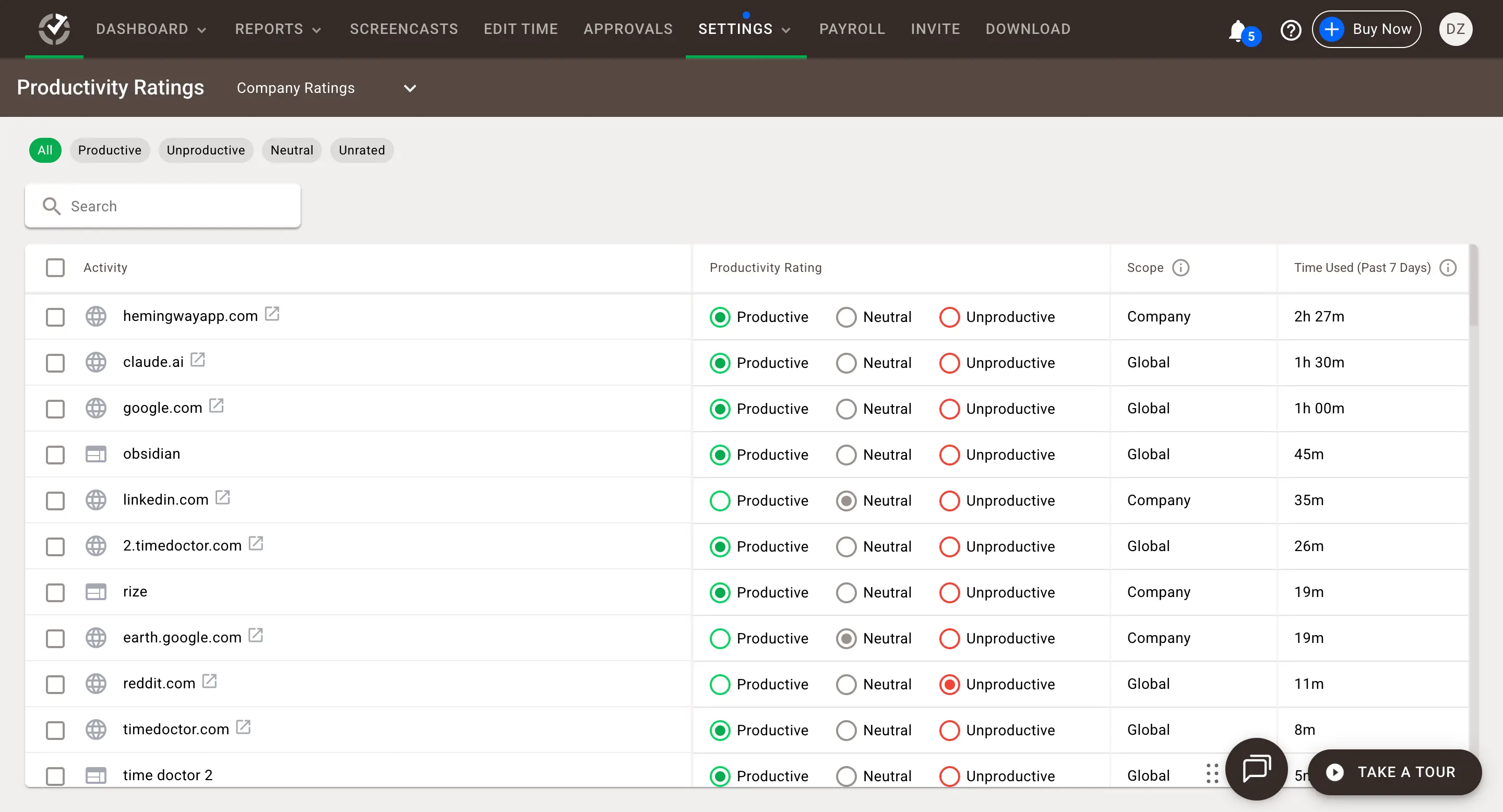1503x812 pixels.
Task: Show Unrated activities
Action: pyautogui.click(x=362, y=150)
